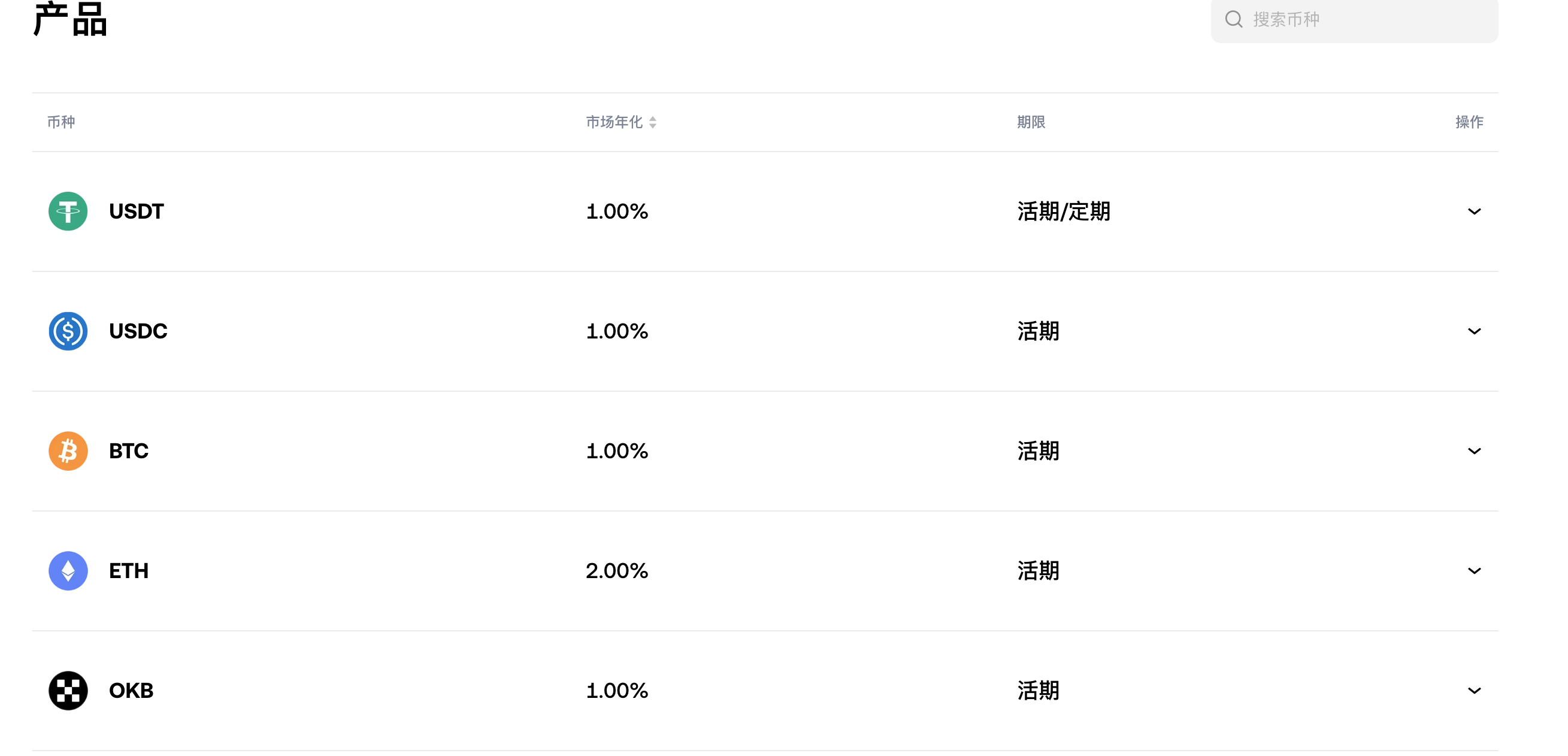Type in the 搜索币种 search field
Viewport: 1568px width, 756px height.
tap(1370, 20)
